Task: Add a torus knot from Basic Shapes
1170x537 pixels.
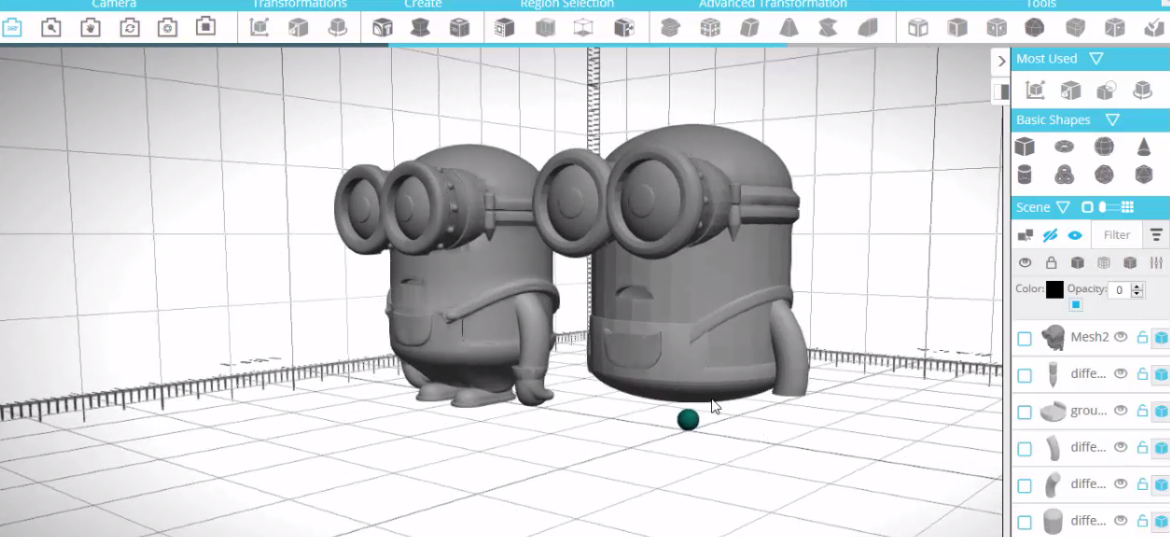Action: 1064,175
